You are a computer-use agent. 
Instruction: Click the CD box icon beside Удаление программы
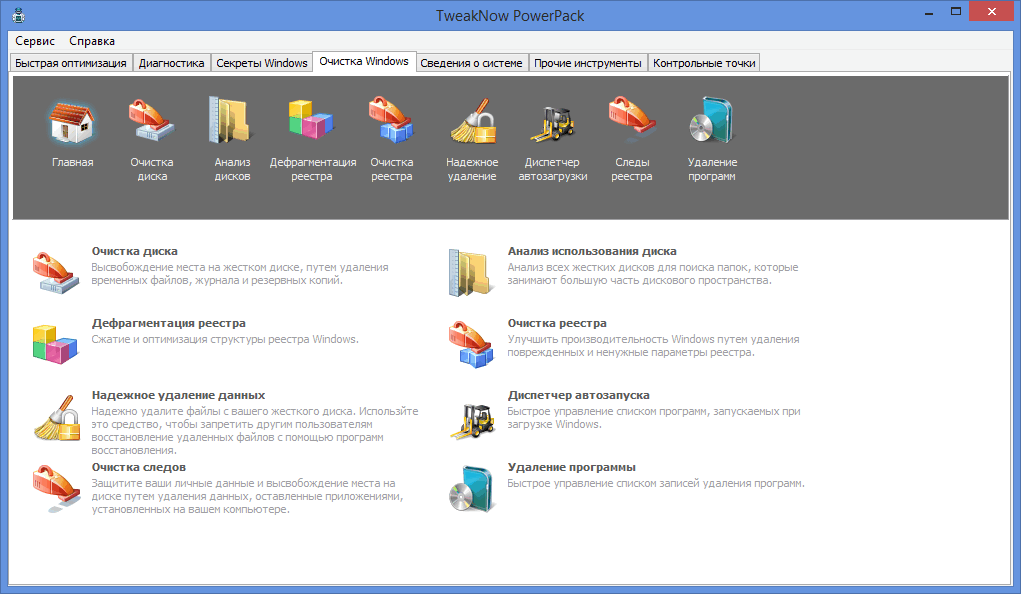pos(472,488)
